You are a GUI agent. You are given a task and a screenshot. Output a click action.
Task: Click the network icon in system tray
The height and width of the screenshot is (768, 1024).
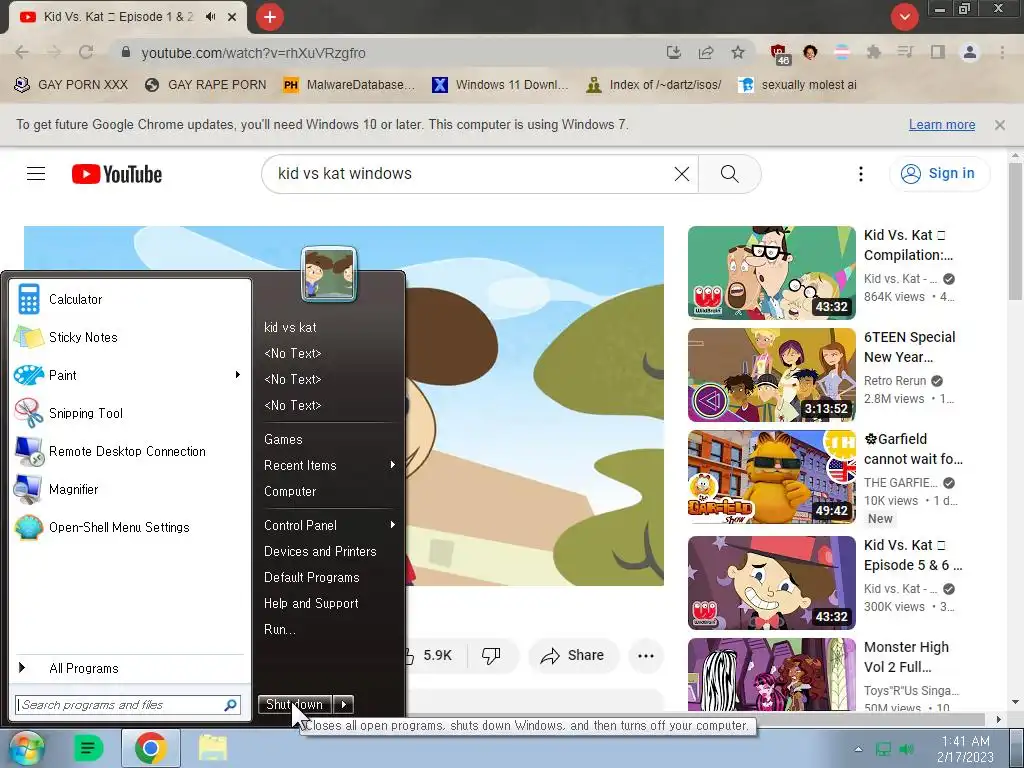pos(883,749)
